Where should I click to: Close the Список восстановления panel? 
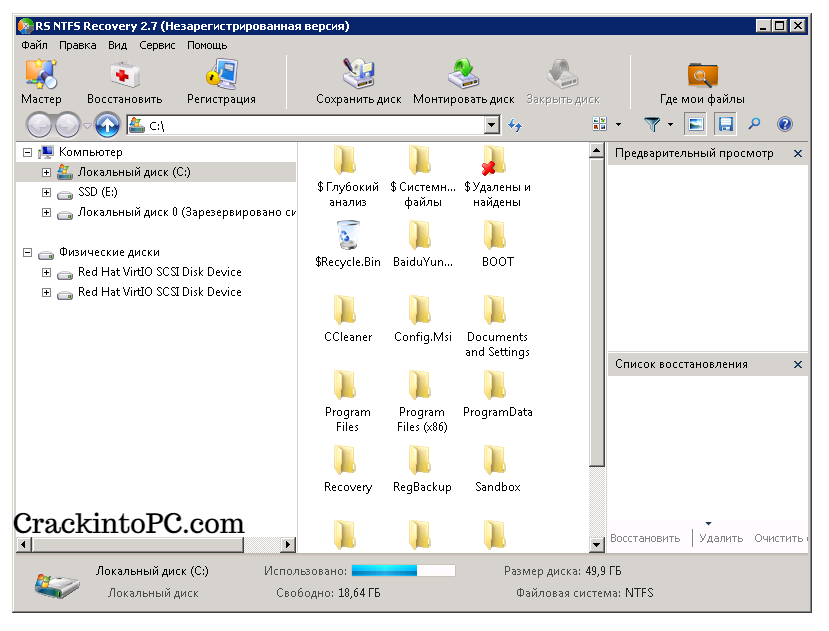pos(798,364)
